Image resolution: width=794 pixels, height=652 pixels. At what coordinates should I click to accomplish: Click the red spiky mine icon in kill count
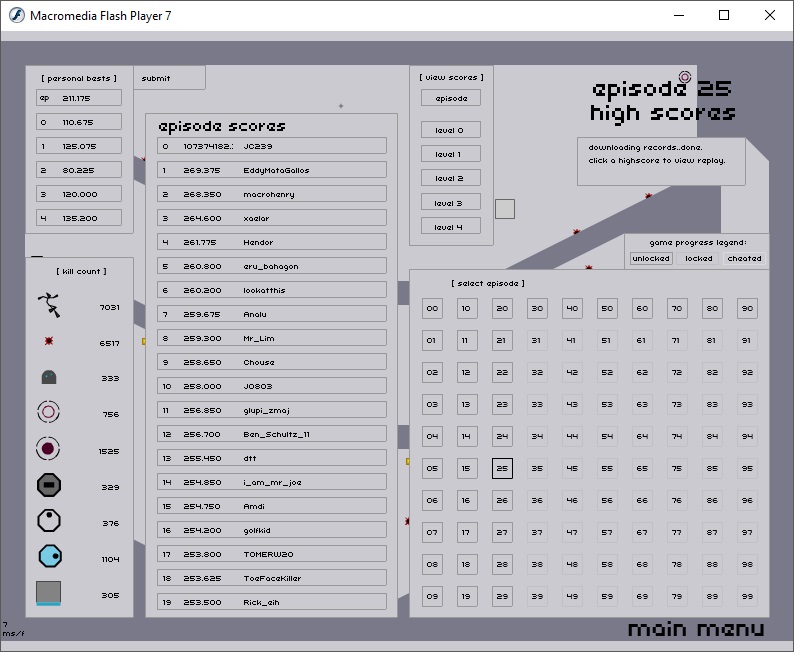[x=49, y=342]
